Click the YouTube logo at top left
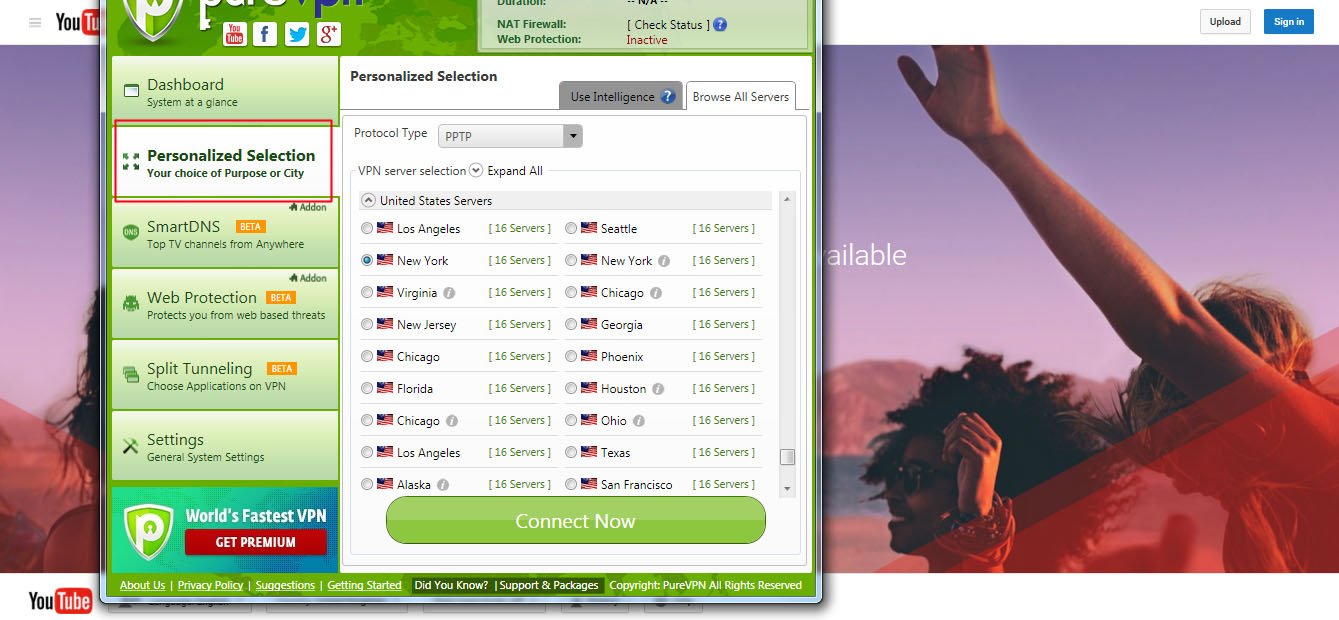The image size is (1339, 620). [78, 22]
